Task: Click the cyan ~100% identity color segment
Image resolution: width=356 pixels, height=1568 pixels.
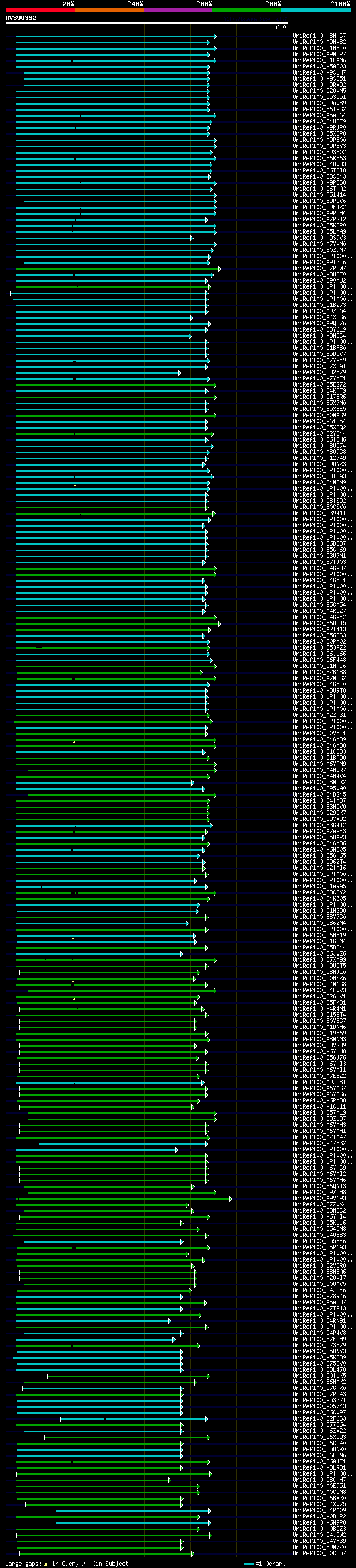Action: click(316, 10)
